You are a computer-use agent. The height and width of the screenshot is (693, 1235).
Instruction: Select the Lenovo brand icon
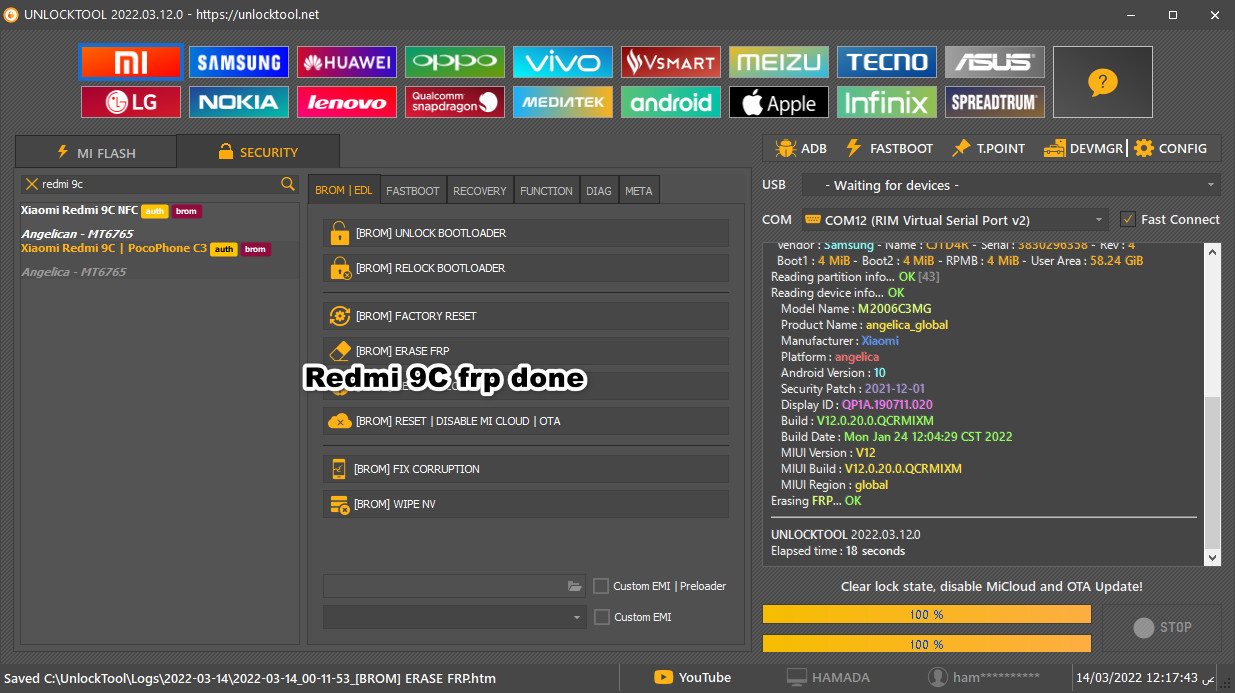coord(346,102)
